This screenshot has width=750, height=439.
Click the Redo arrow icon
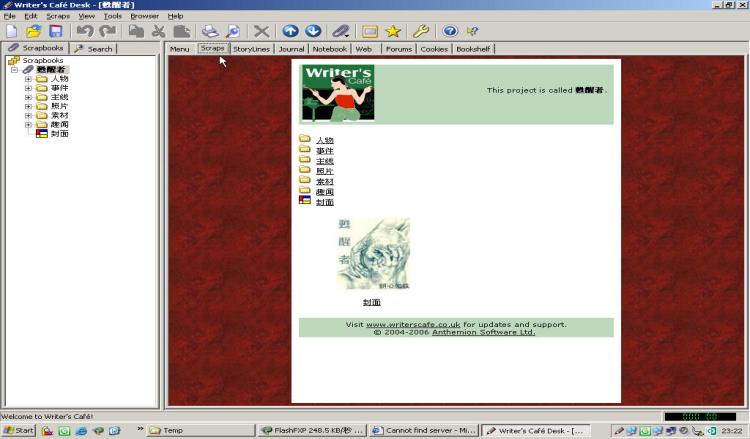click(x=108, y=32)
